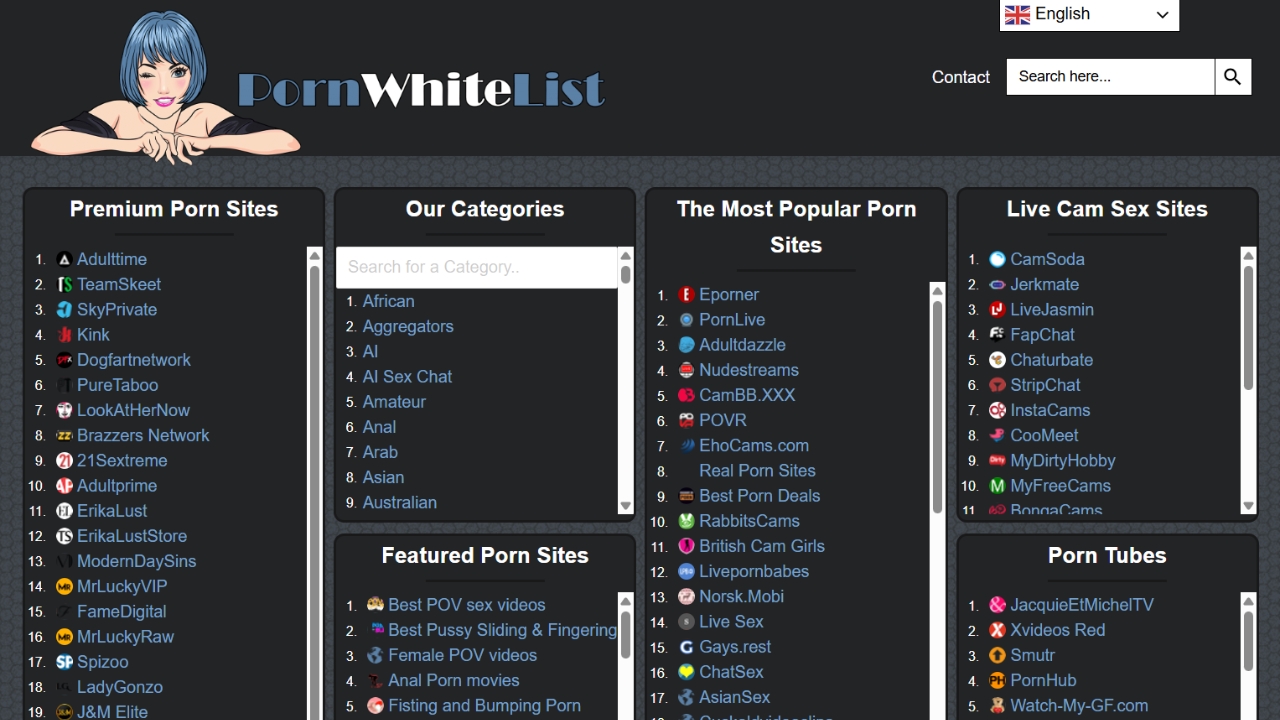This screenshot has width=1280, height=720.
Task: Select the AI Sex Chat category
Action: (407, 376)
